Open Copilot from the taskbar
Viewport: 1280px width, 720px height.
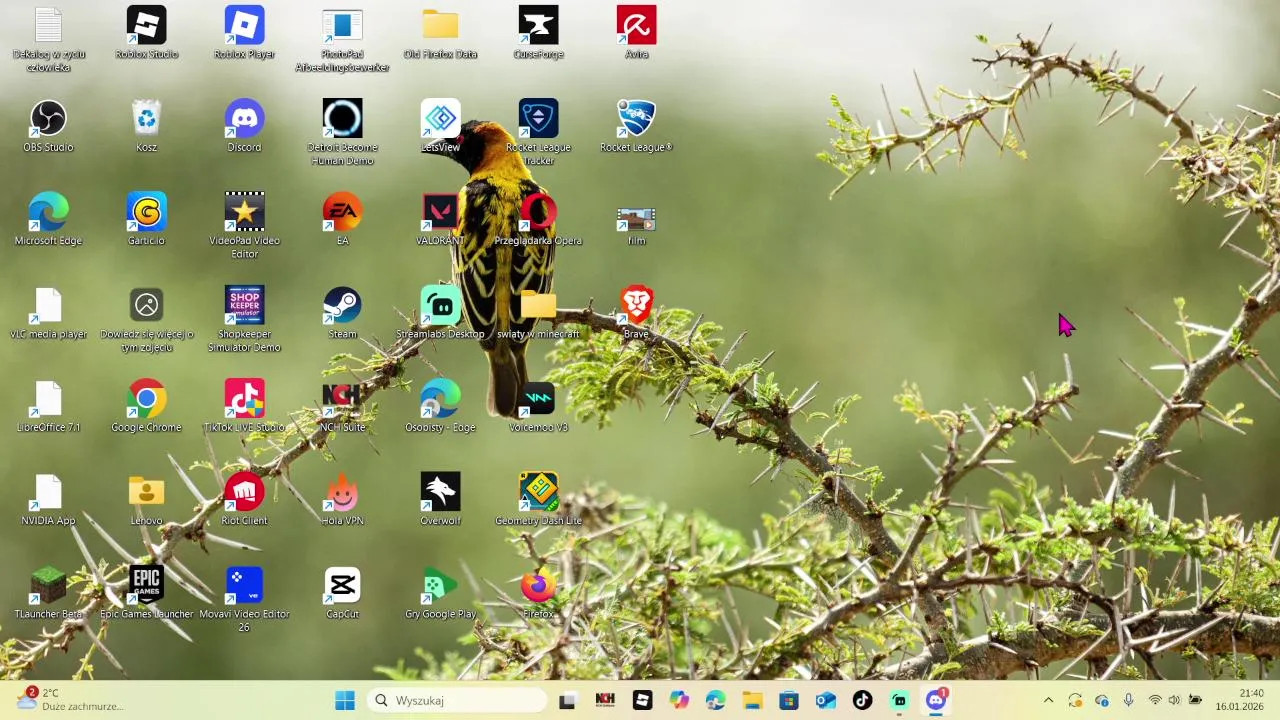click(x=679, y=700)
